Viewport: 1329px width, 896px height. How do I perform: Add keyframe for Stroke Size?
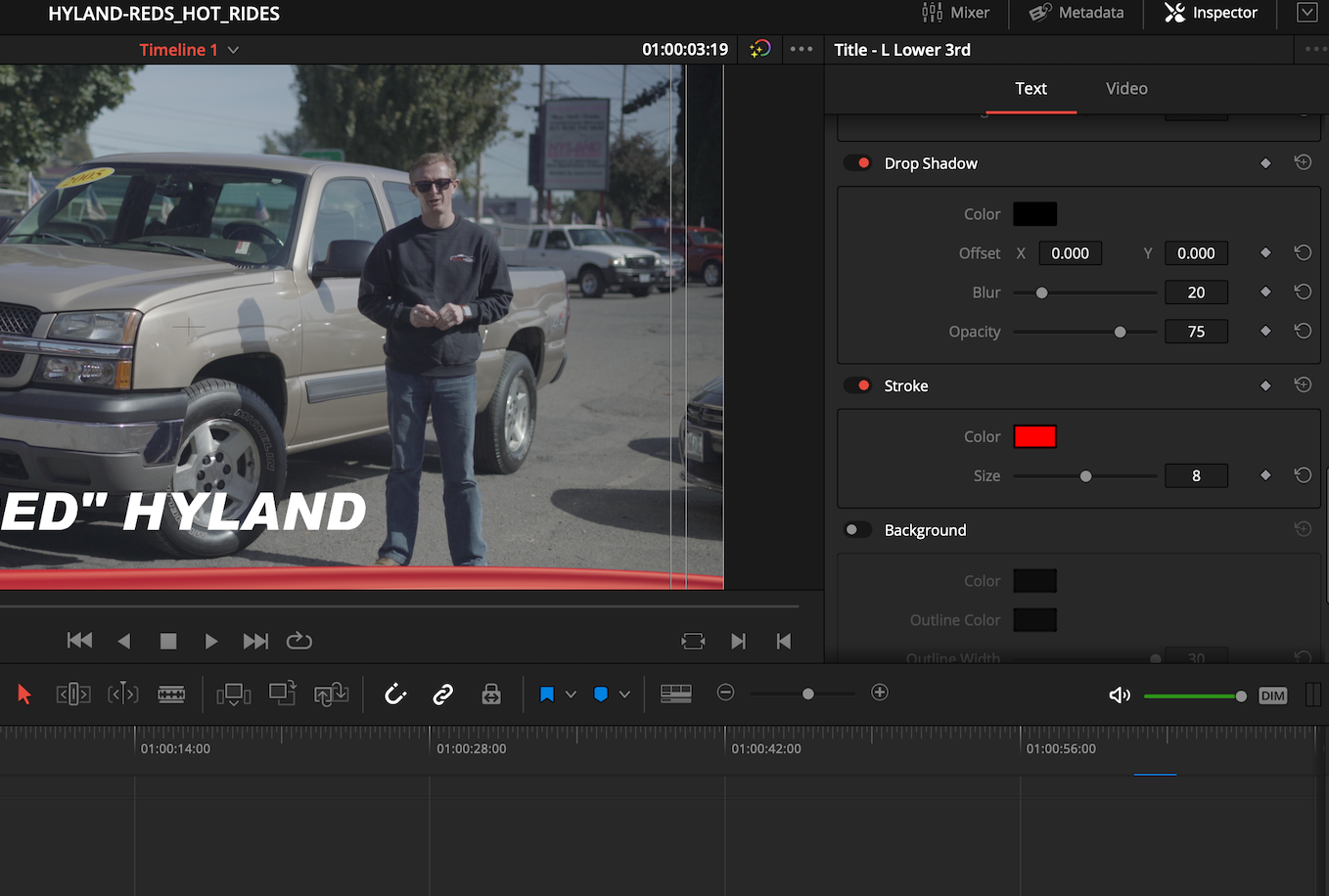tap(1265, 475)
